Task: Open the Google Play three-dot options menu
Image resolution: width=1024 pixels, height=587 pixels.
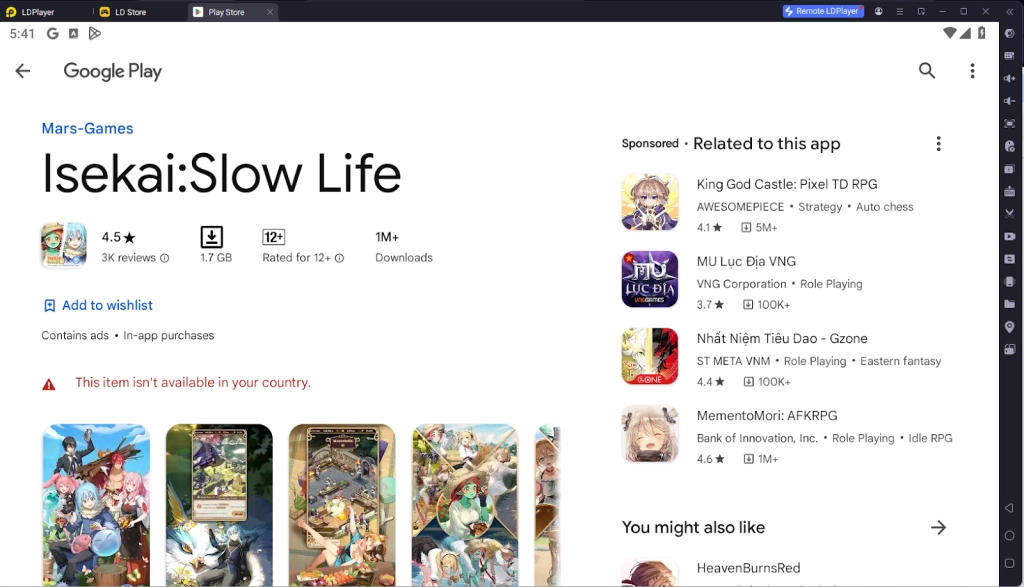Action: pyautogui.click(x=972, y=71)
